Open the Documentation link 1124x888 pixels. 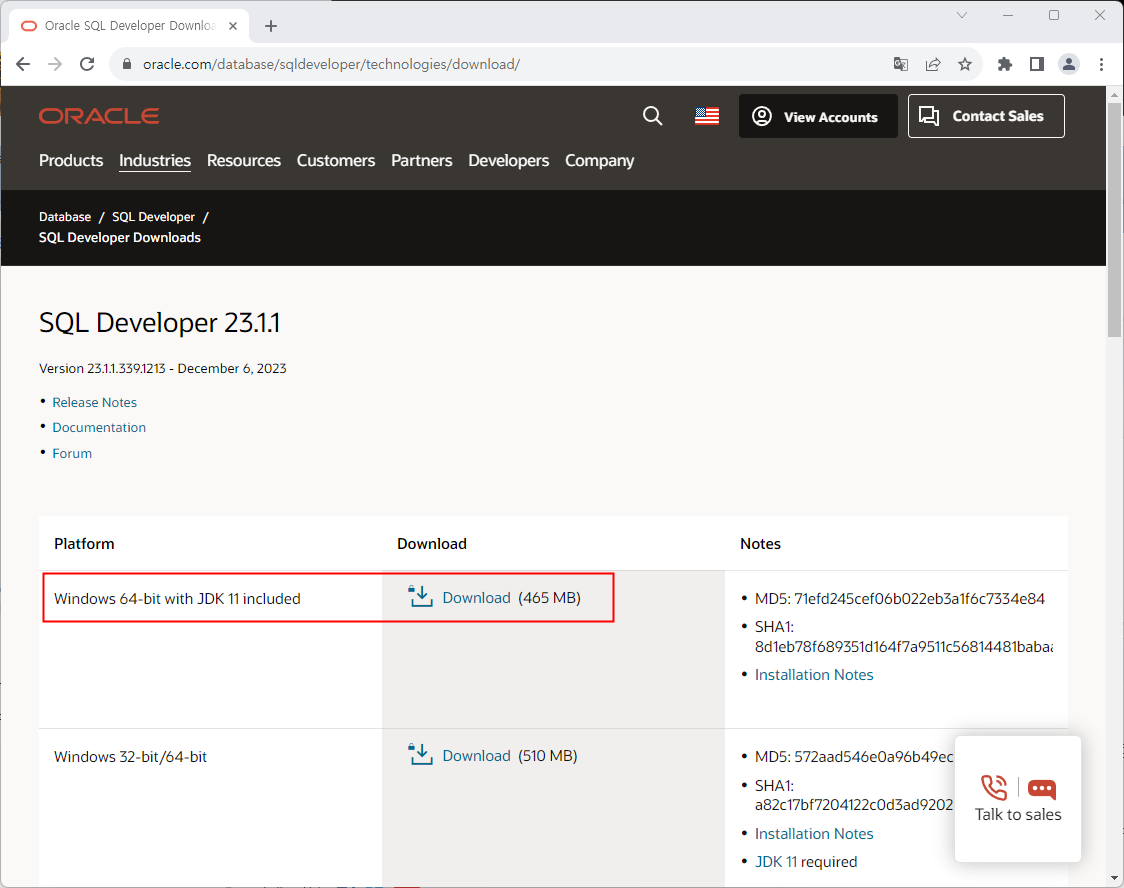tap(99, 427)
